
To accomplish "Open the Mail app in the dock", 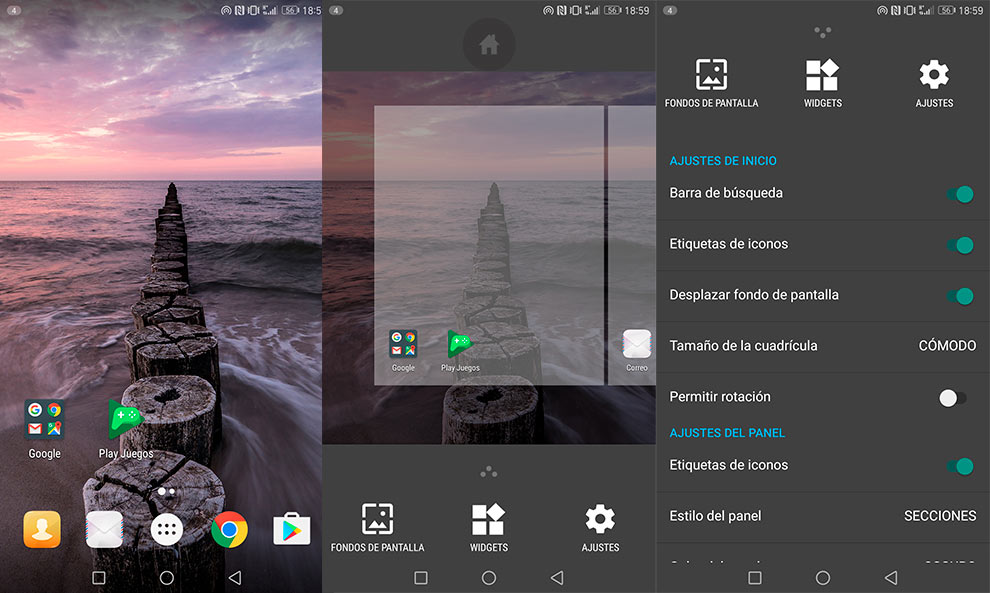I will point(104,527).
